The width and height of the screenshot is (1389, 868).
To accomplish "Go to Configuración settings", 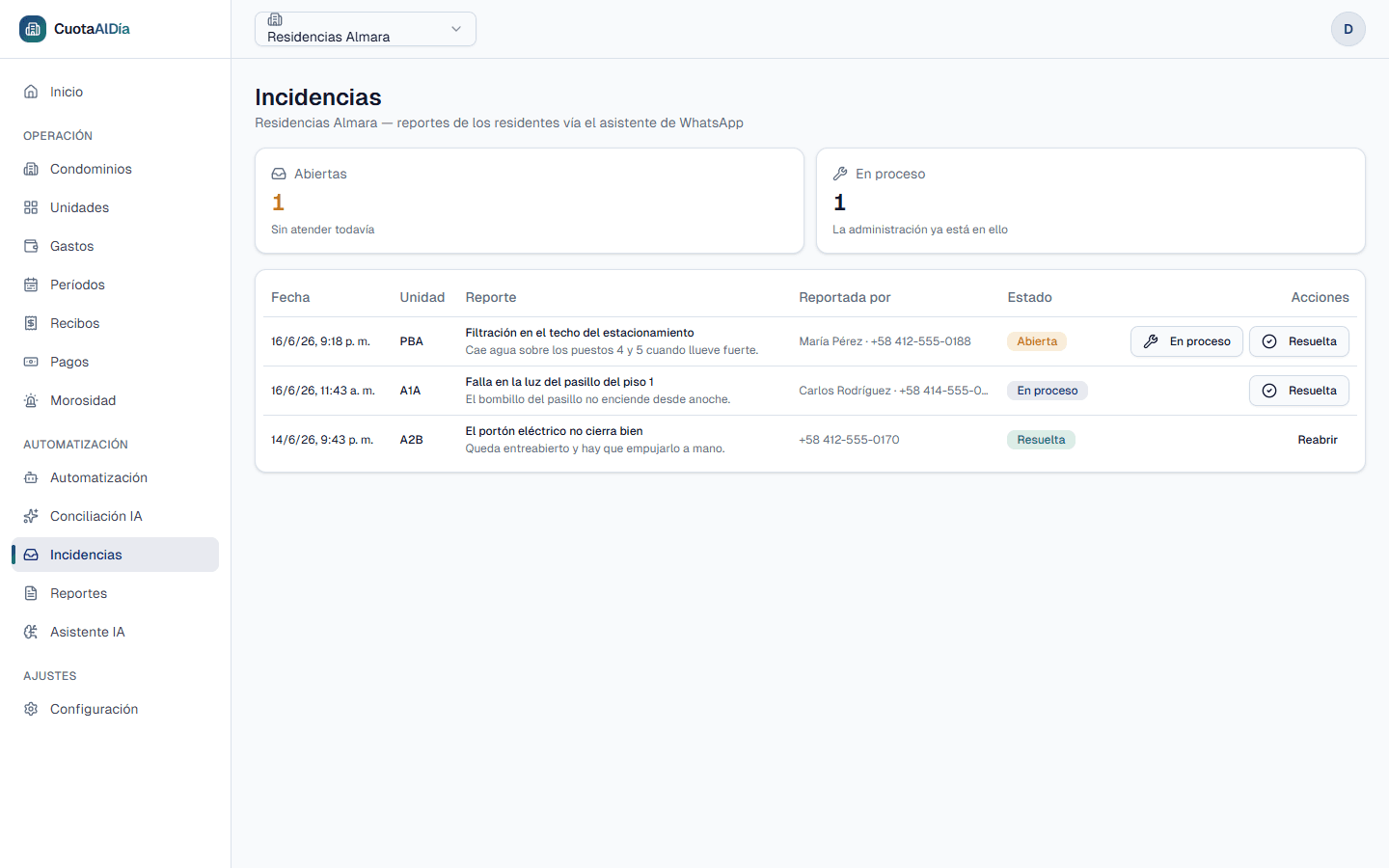I will click(x=116, y=709).
